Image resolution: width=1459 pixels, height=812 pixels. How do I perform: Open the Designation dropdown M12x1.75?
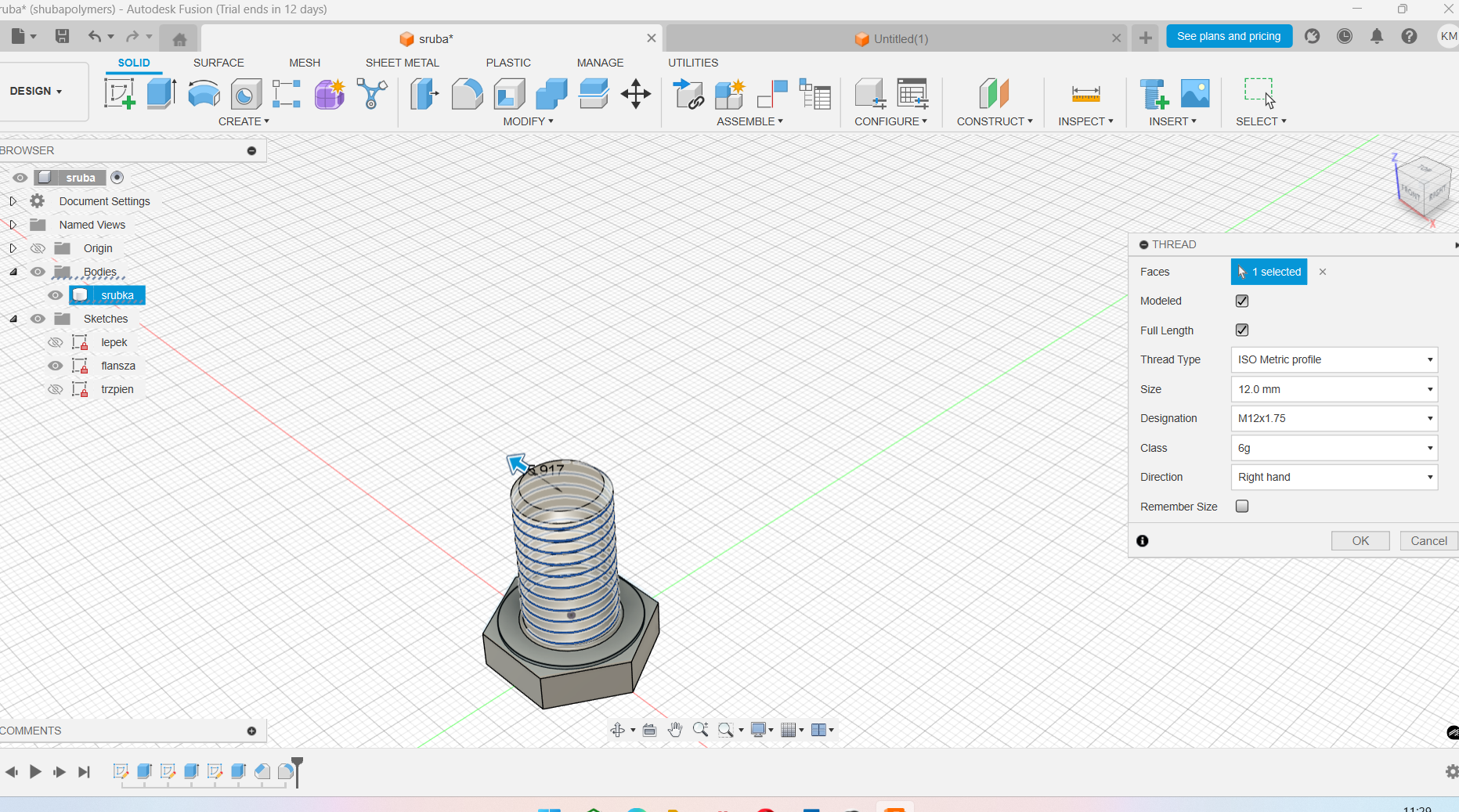[1334, 418]
